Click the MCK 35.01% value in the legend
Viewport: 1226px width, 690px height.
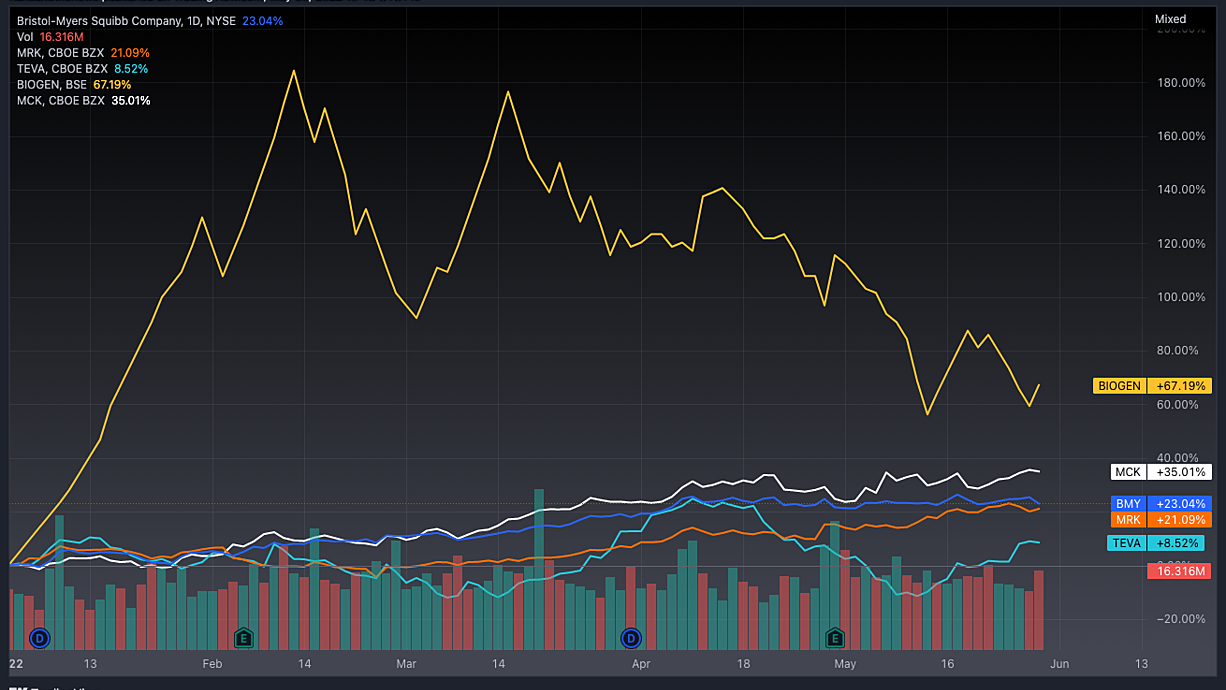click(x=132, y=100)
